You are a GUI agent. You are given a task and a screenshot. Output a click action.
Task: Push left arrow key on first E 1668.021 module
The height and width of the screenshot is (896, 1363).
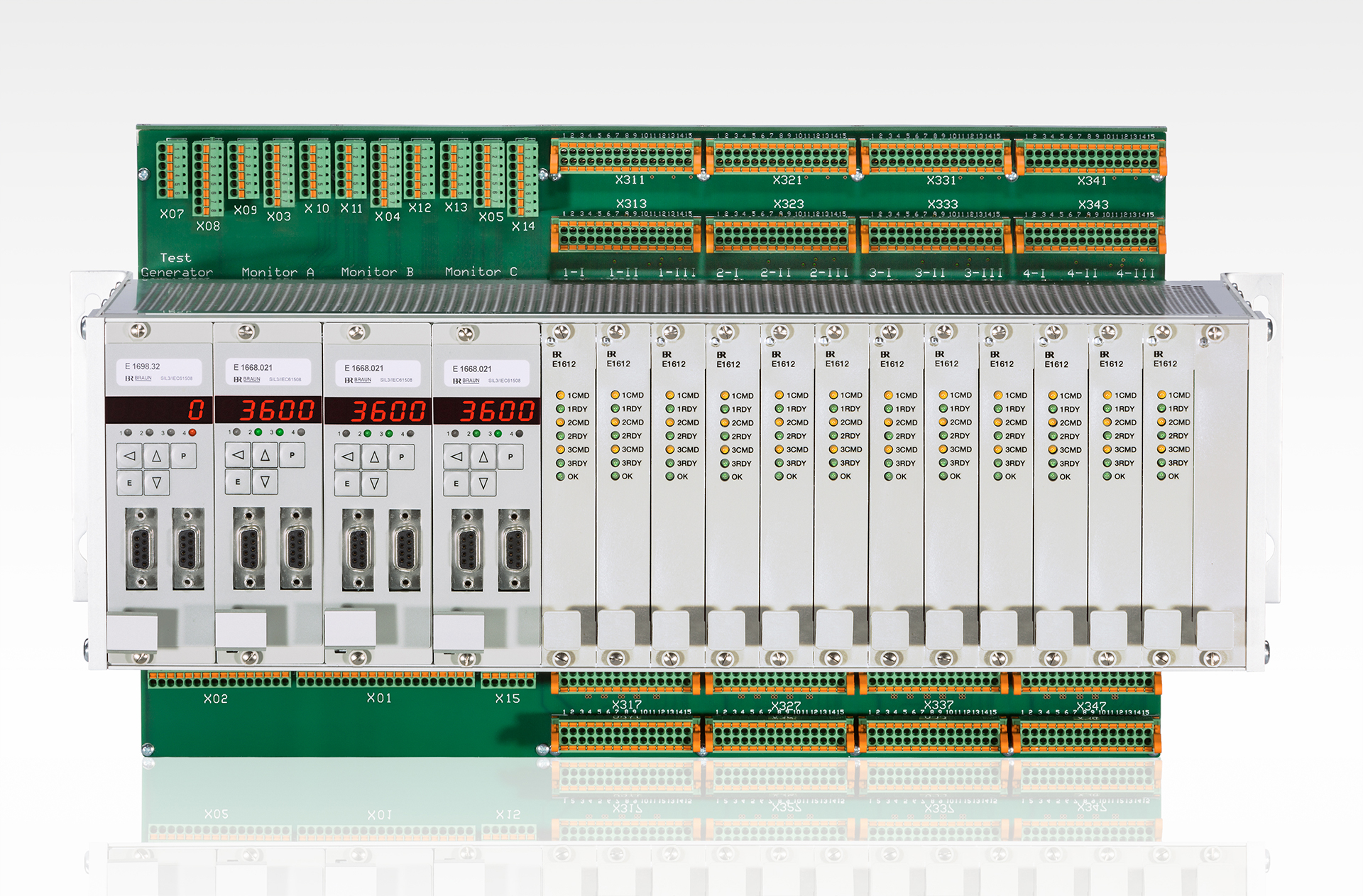pos(238,454)
